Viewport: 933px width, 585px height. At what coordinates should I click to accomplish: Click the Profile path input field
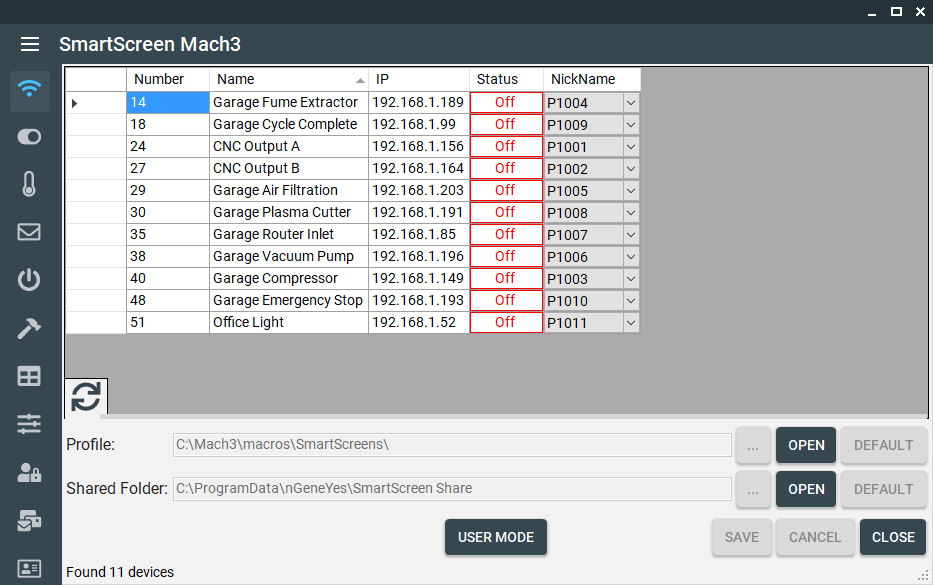(452, 445)
